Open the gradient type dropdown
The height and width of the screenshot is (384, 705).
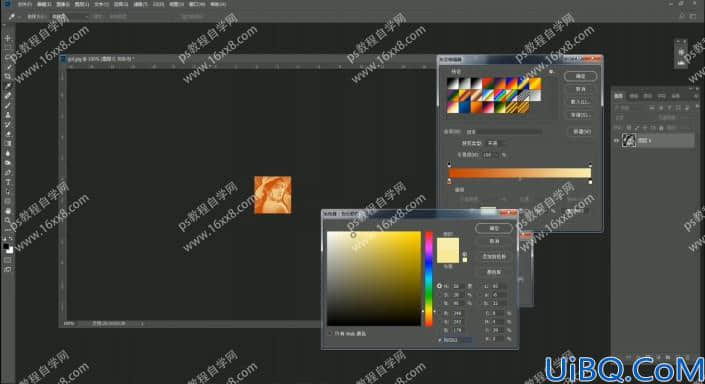pyautogui.click(x=493, y=143)
